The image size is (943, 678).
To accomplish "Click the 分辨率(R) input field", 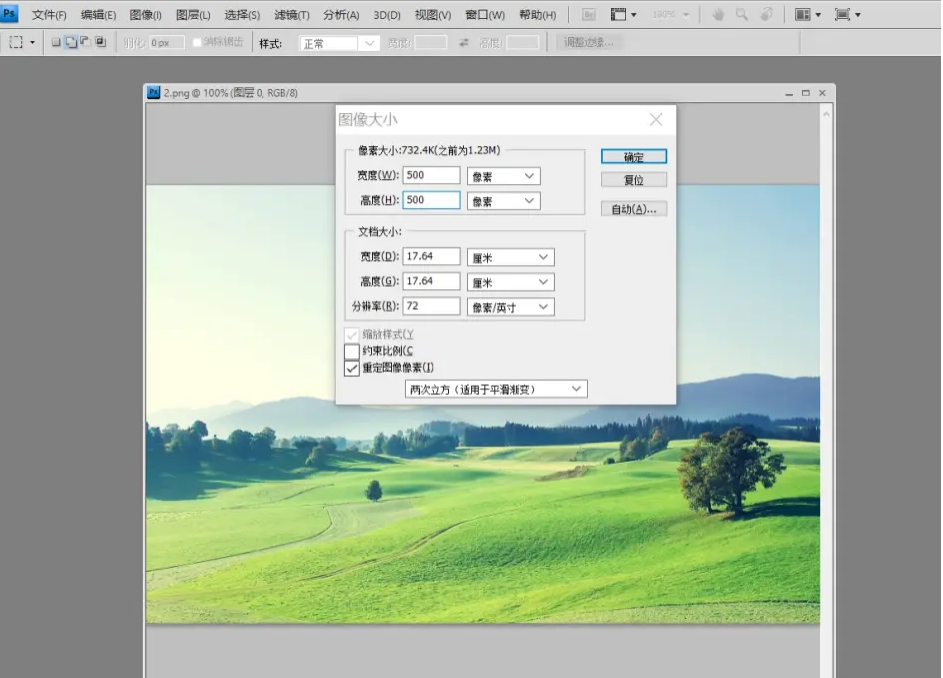I will tap(431, 306).
